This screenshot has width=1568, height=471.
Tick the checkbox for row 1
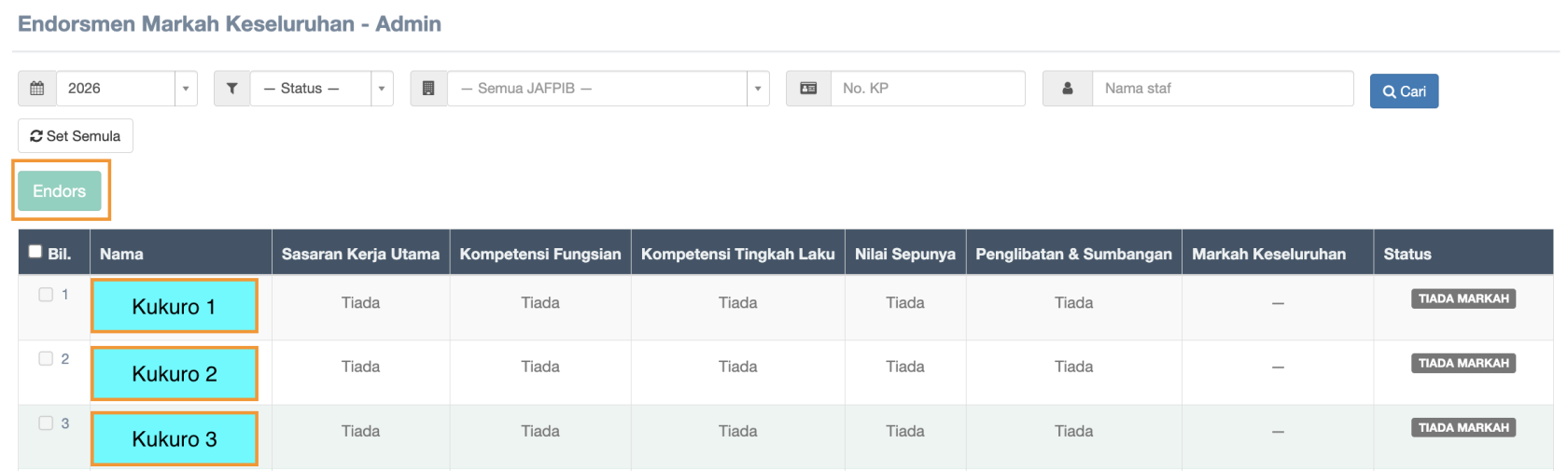point(46,295)
